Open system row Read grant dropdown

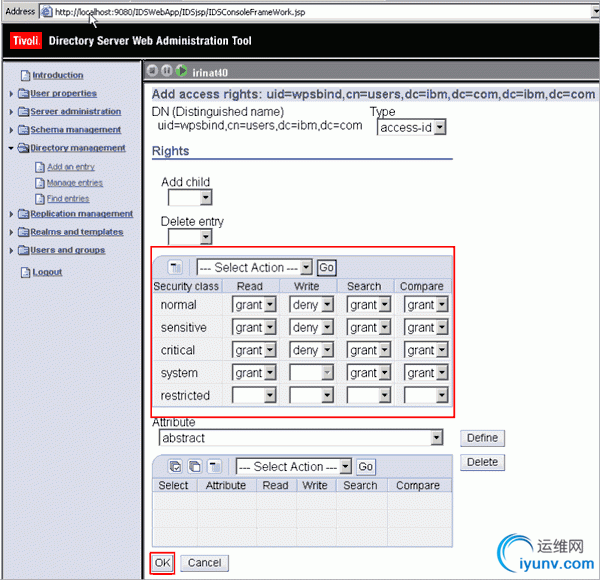pos(254,373)
